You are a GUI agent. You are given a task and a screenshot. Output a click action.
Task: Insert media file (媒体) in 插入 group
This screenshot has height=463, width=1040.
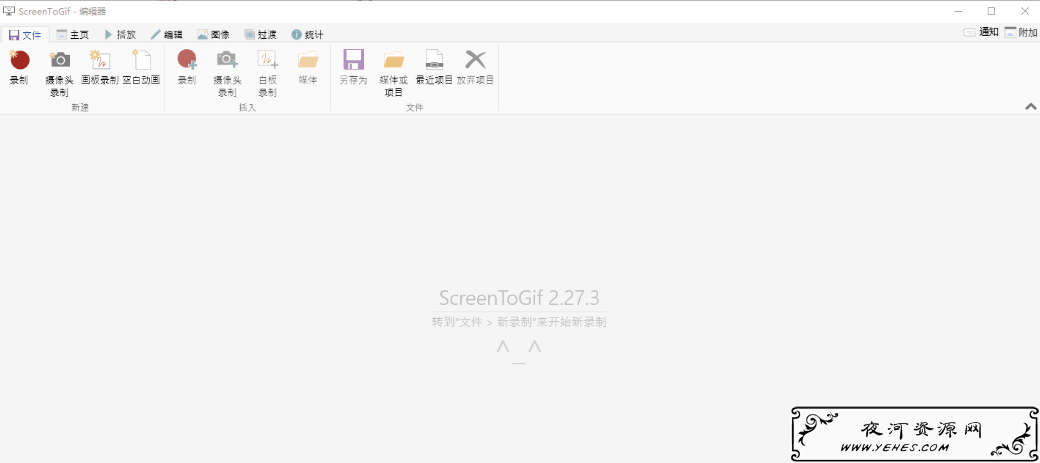[x=308, y=68]
